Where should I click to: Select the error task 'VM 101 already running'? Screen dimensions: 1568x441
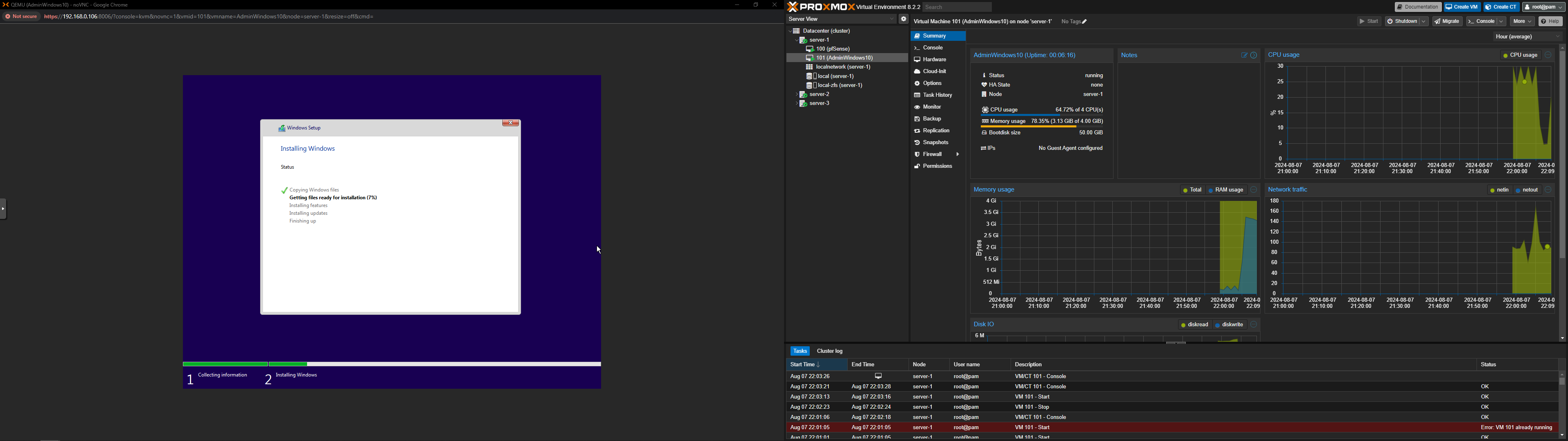1172,428
